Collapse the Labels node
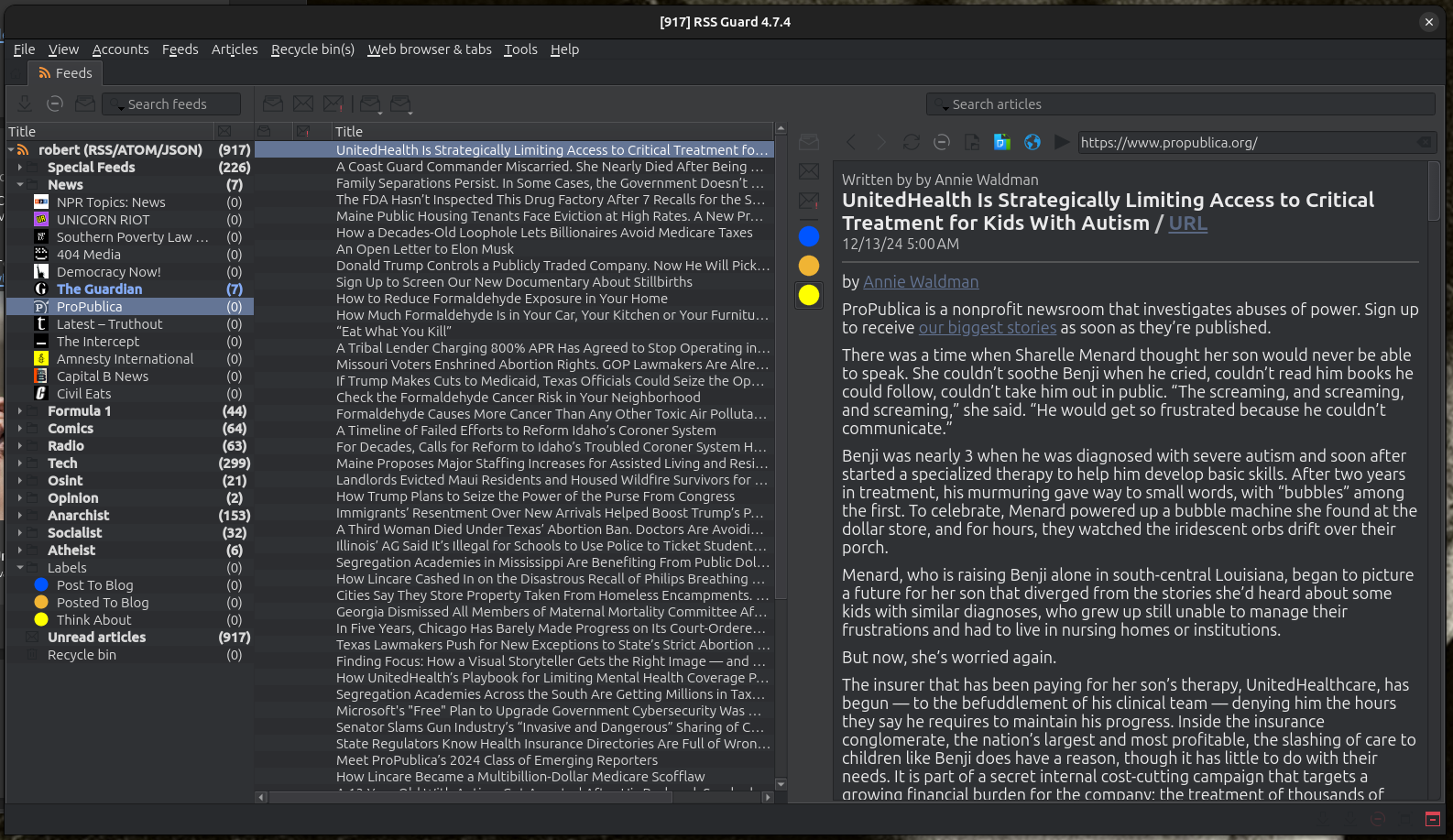This screenshot has height=840, width=1453. (20, 568)
